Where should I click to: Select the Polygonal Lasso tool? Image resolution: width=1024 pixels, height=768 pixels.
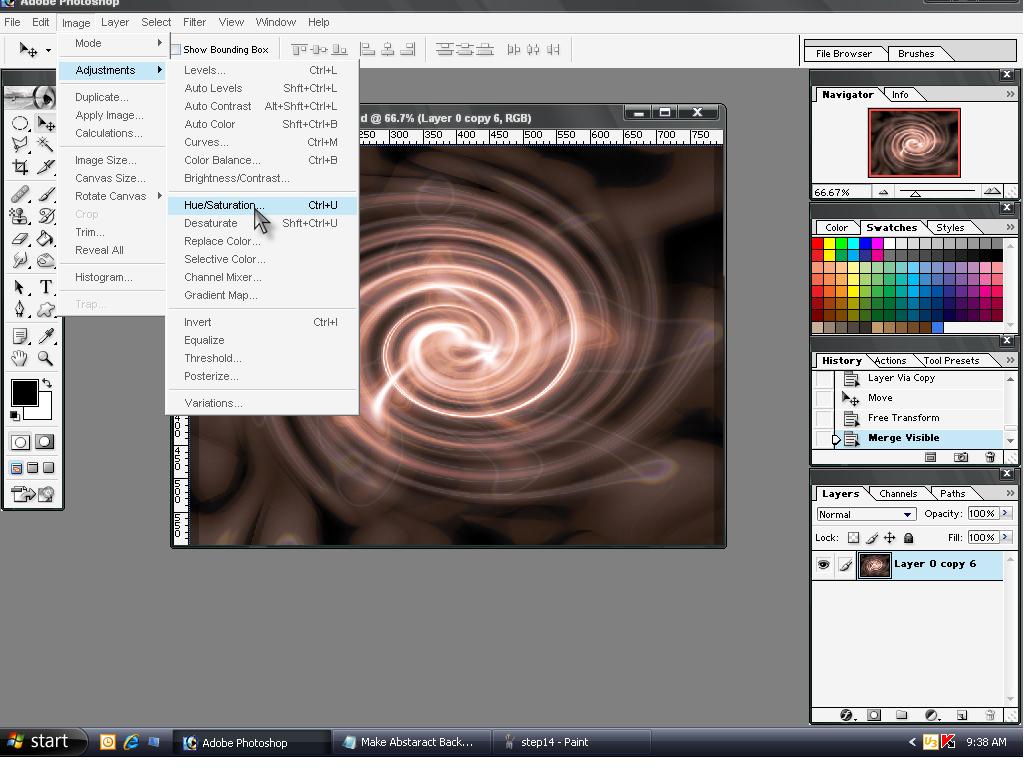[x=20, y=144]
